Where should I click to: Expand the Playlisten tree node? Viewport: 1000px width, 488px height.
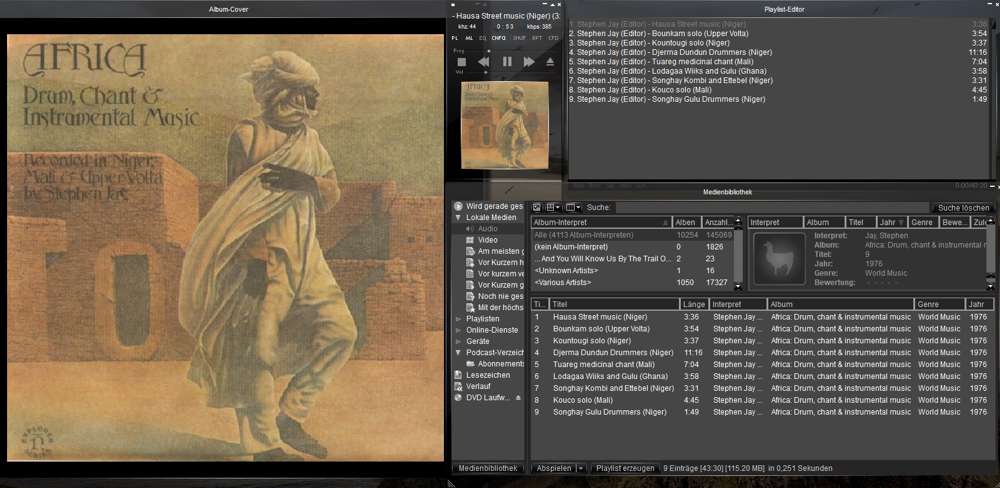[x=459, y=319]
